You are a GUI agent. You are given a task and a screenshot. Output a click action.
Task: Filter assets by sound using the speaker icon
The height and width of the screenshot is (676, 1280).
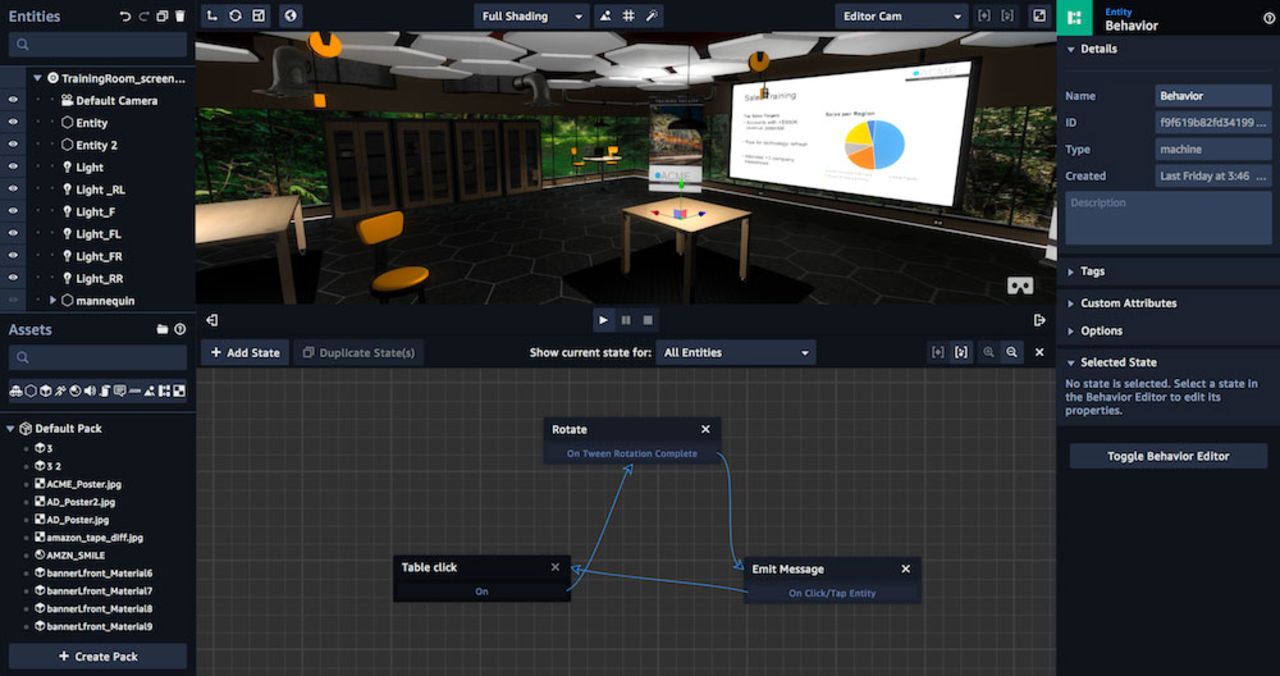pos(90,390)
